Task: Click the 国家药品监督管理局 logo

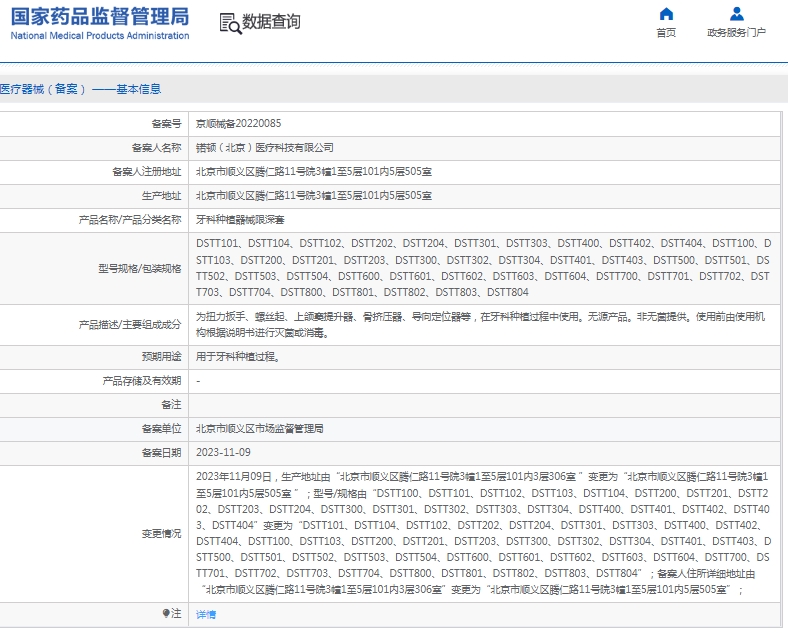Action: [x=100, y=17]
